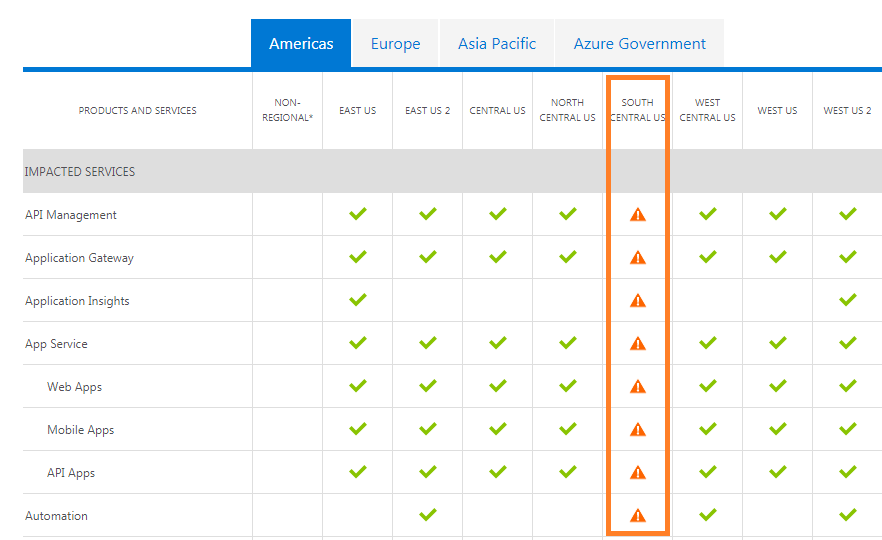
Task: Click the Mobile Apps sub-row label
Action: pos(80,430)
